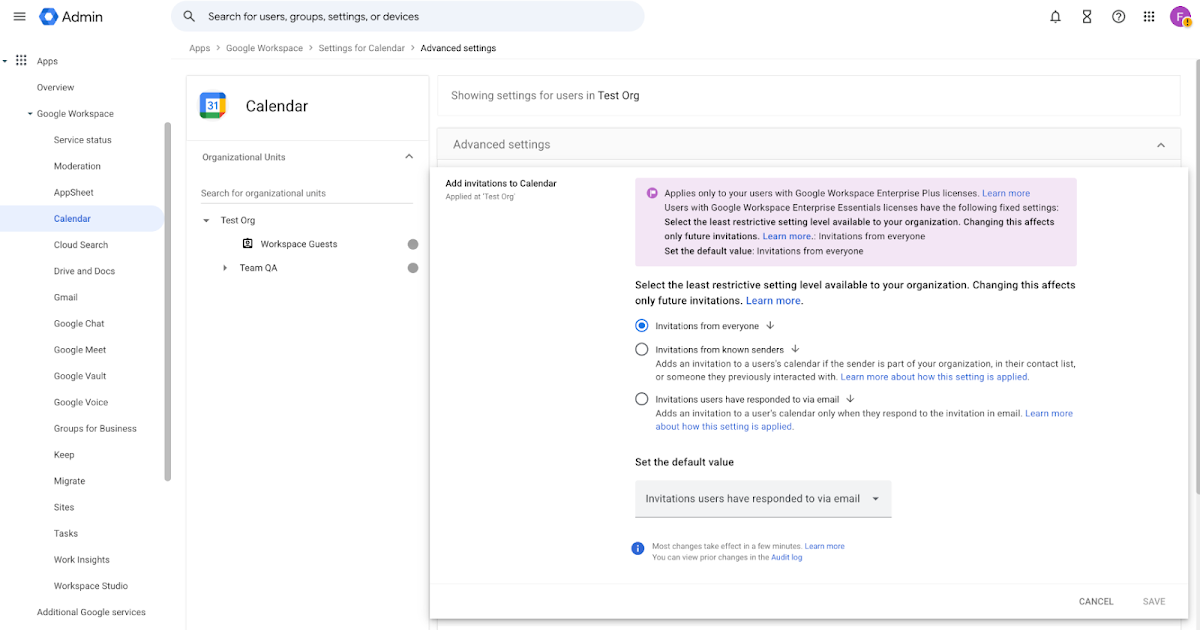The height and width of the screenshot is (630, 1200).
Task: Click the arrow beside Invitations from everyone
Action: [x=770, y=326]
